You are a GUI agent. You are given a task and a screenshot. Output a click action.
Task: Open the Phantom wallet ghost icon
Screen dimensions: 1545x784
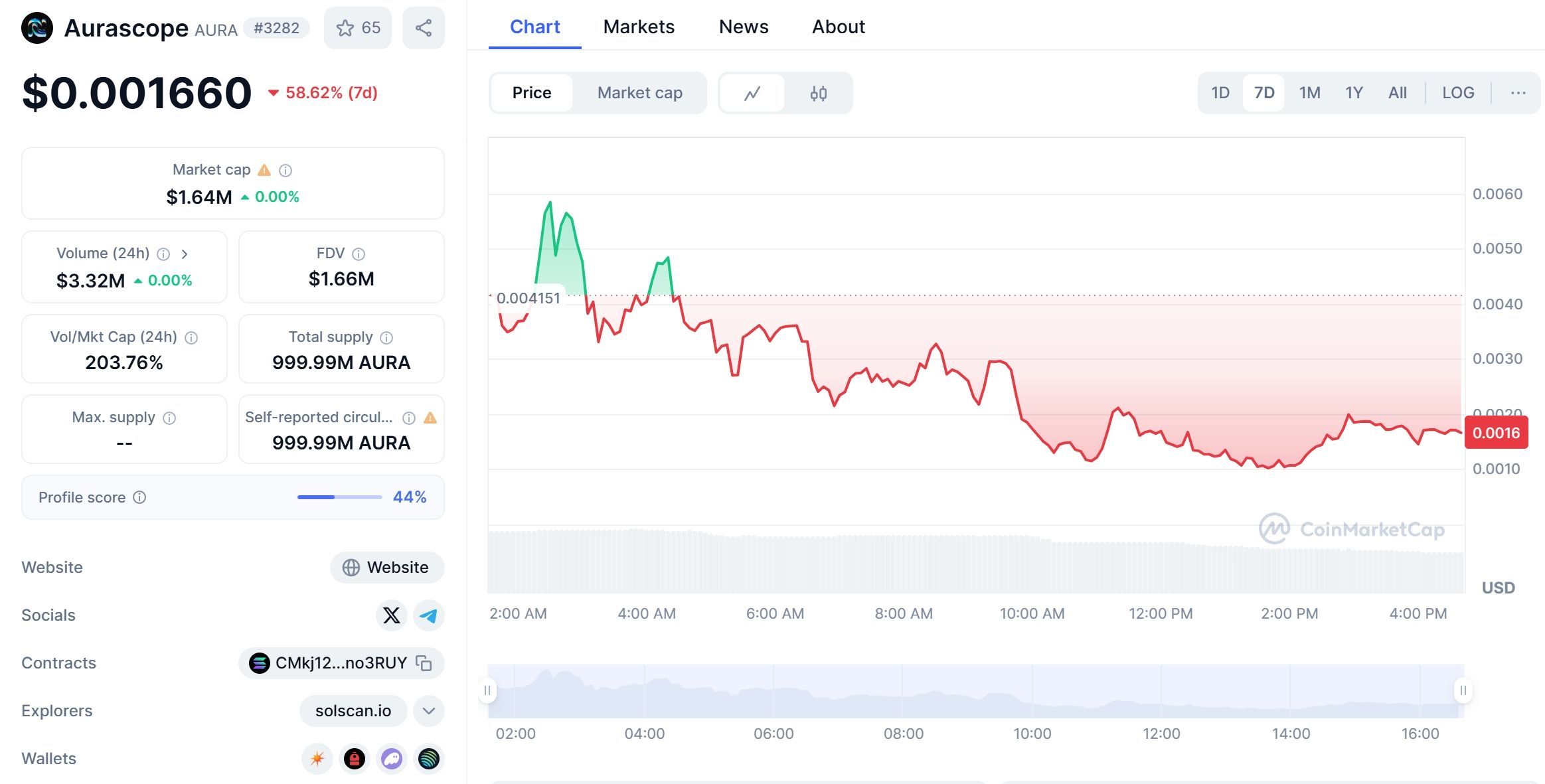click(392, 759)
